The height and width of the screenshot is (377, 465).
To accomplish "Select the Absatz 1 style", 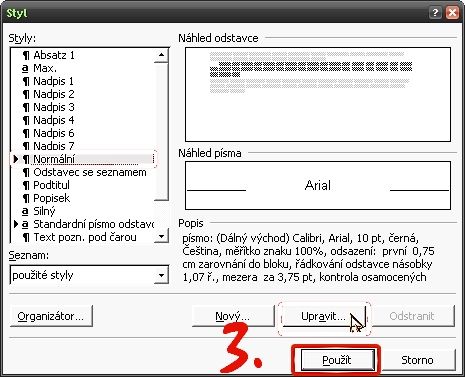I will 83,55.
